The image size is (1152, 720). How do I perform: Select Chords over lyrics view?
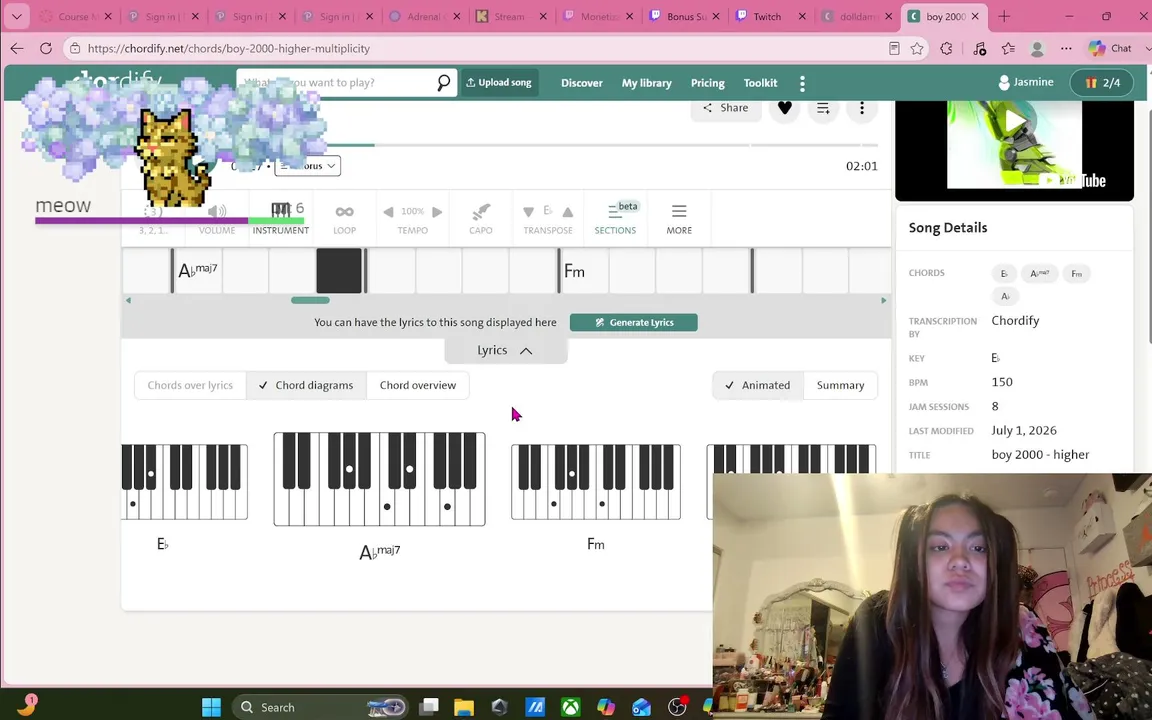190,385
